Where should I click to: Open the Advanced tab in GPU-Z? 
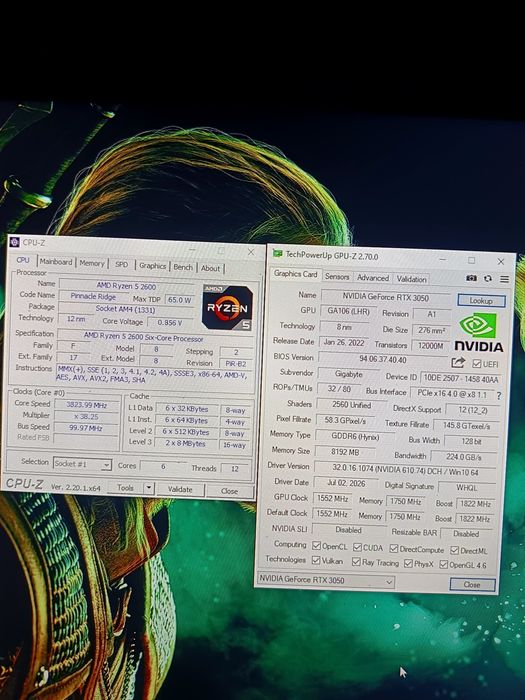(x=373, y=278)
